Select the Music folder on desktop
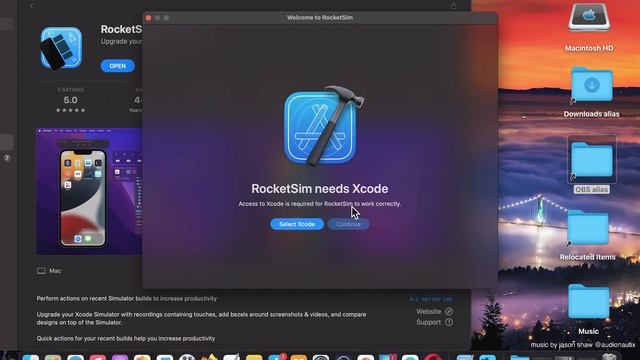640x360 pixels. (x=588, y=302)
